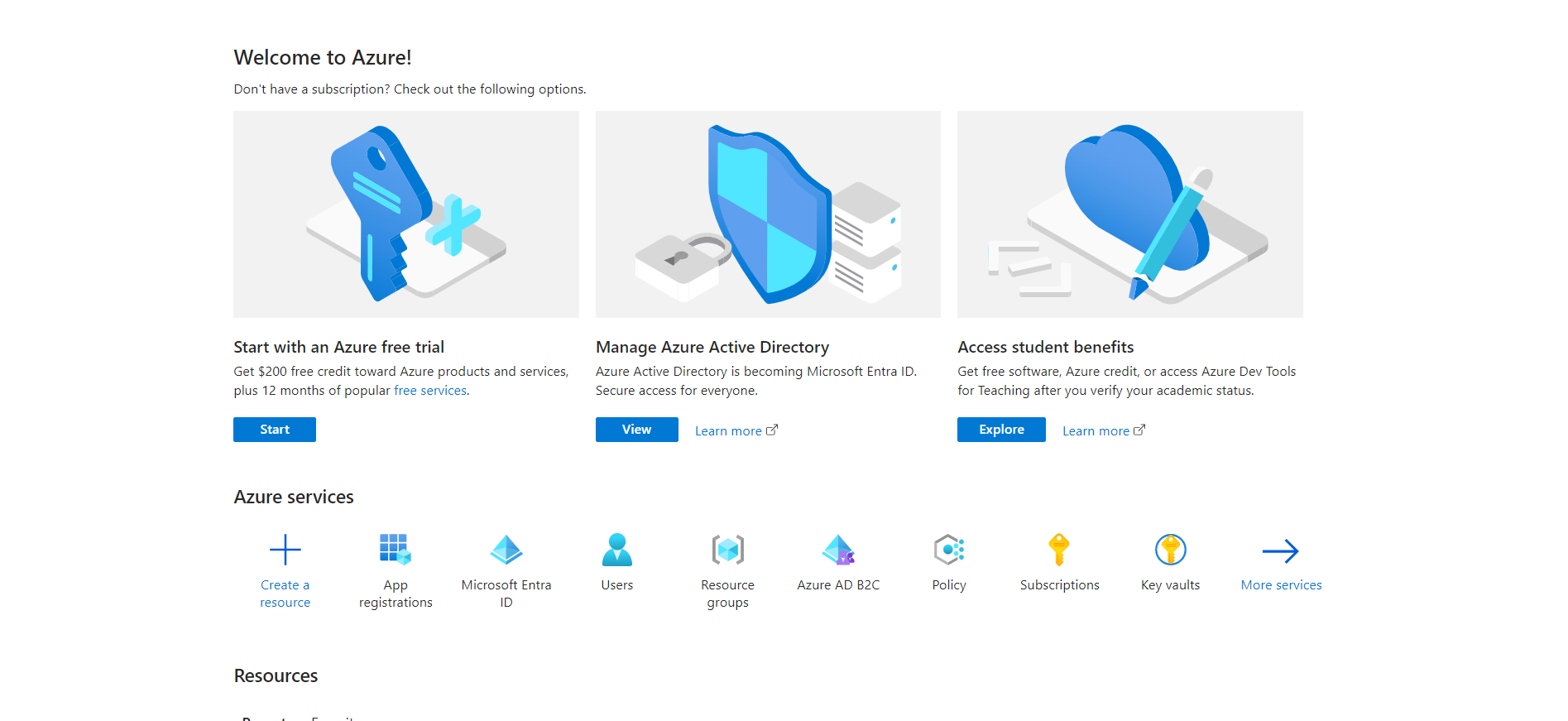The height and width of the screenshot is (721, 1568).
Task: Open Azure AD B2C service icon
Action: coord(838,550)
